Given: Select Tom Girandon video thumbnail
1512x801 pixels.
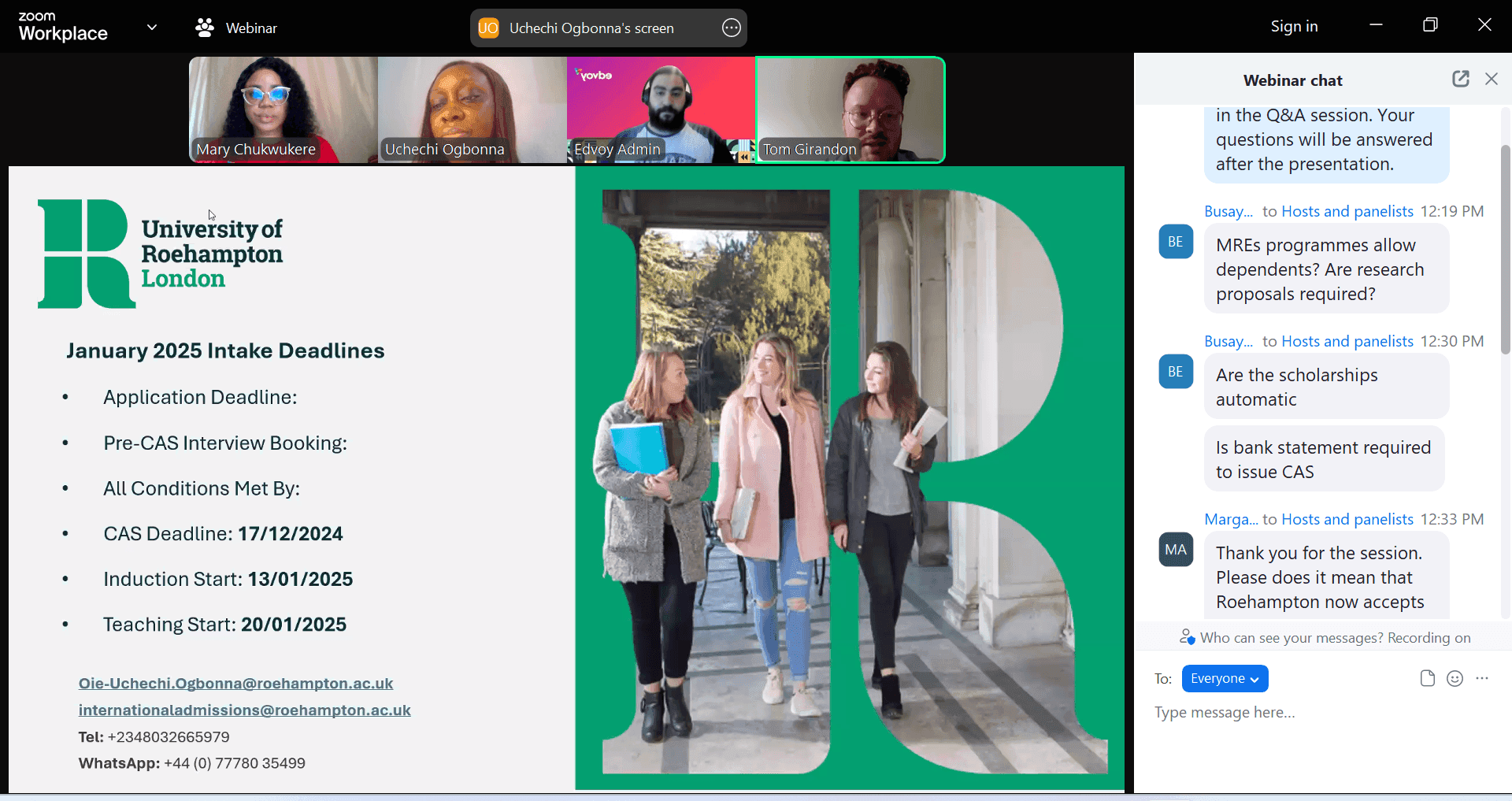Looking at the screenshot, I should [x=850, y=109].
